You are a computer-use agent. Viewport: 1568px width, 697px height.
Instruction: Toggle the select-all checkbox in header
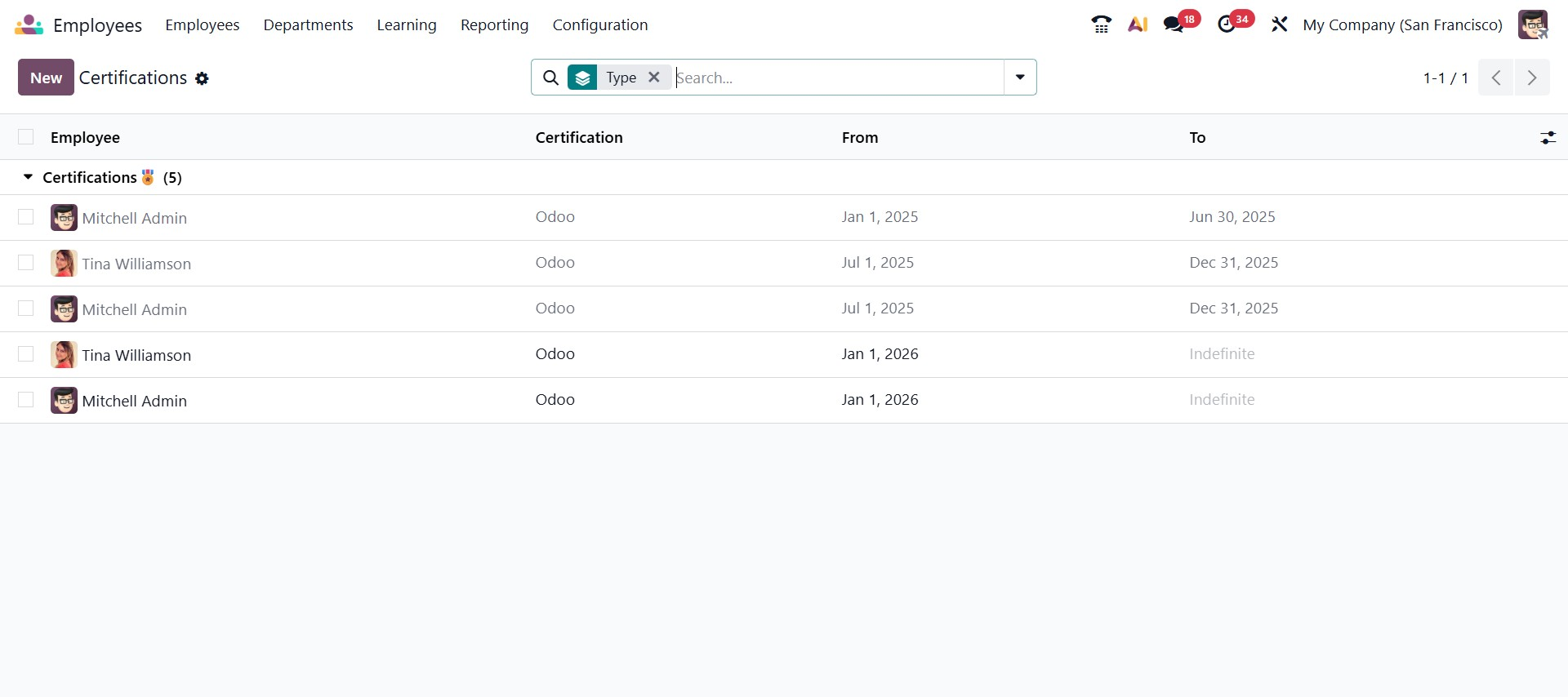pos(26,137)
